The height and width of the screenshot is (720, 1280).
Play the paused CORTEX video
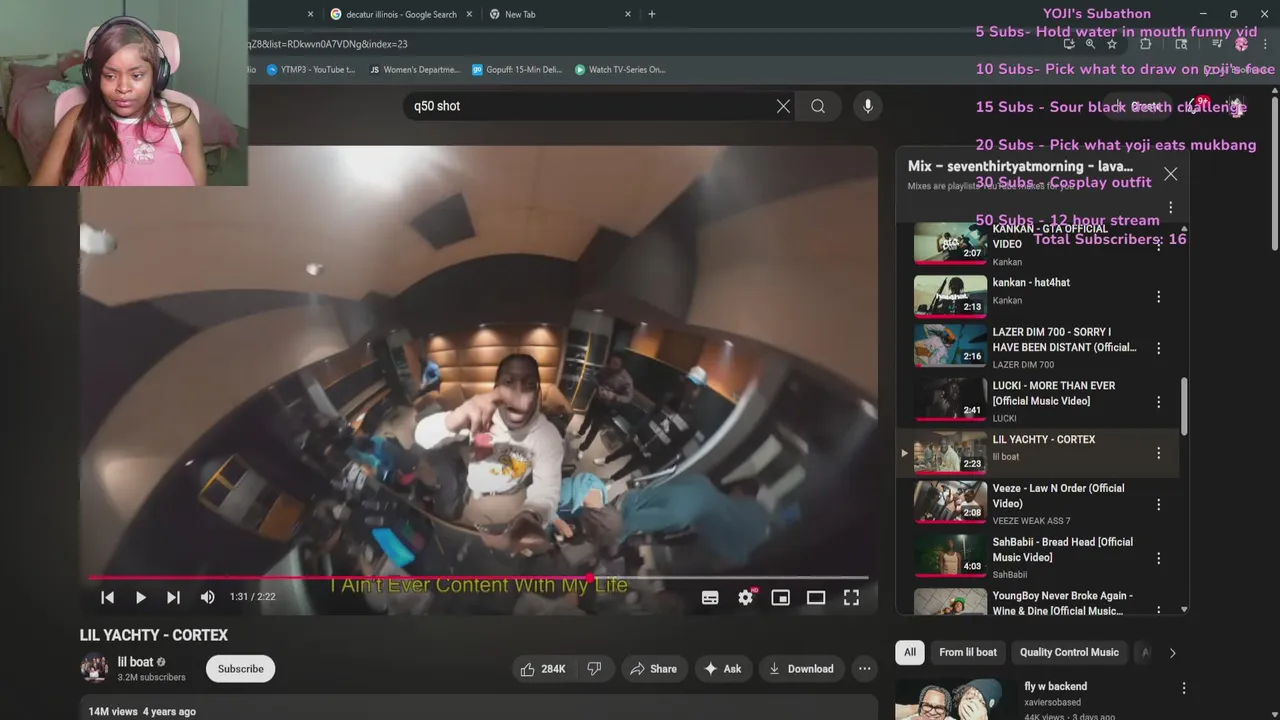click(x=140, y=597)
